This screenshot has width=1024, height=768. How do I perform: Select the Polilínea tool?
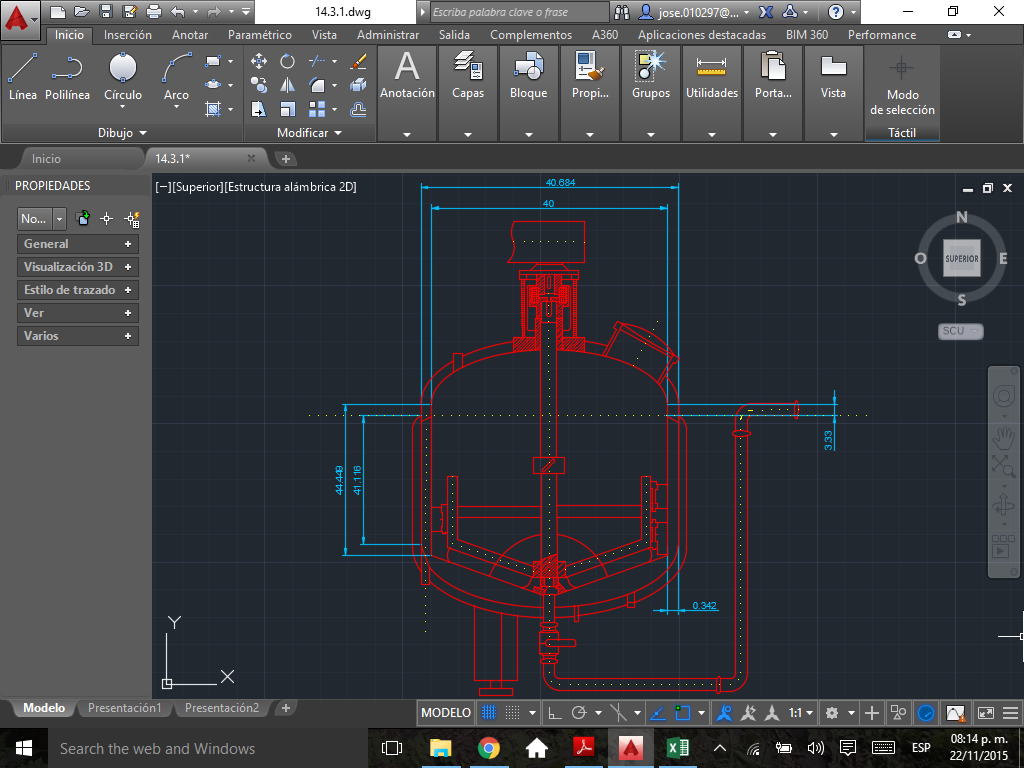[67, 77]
